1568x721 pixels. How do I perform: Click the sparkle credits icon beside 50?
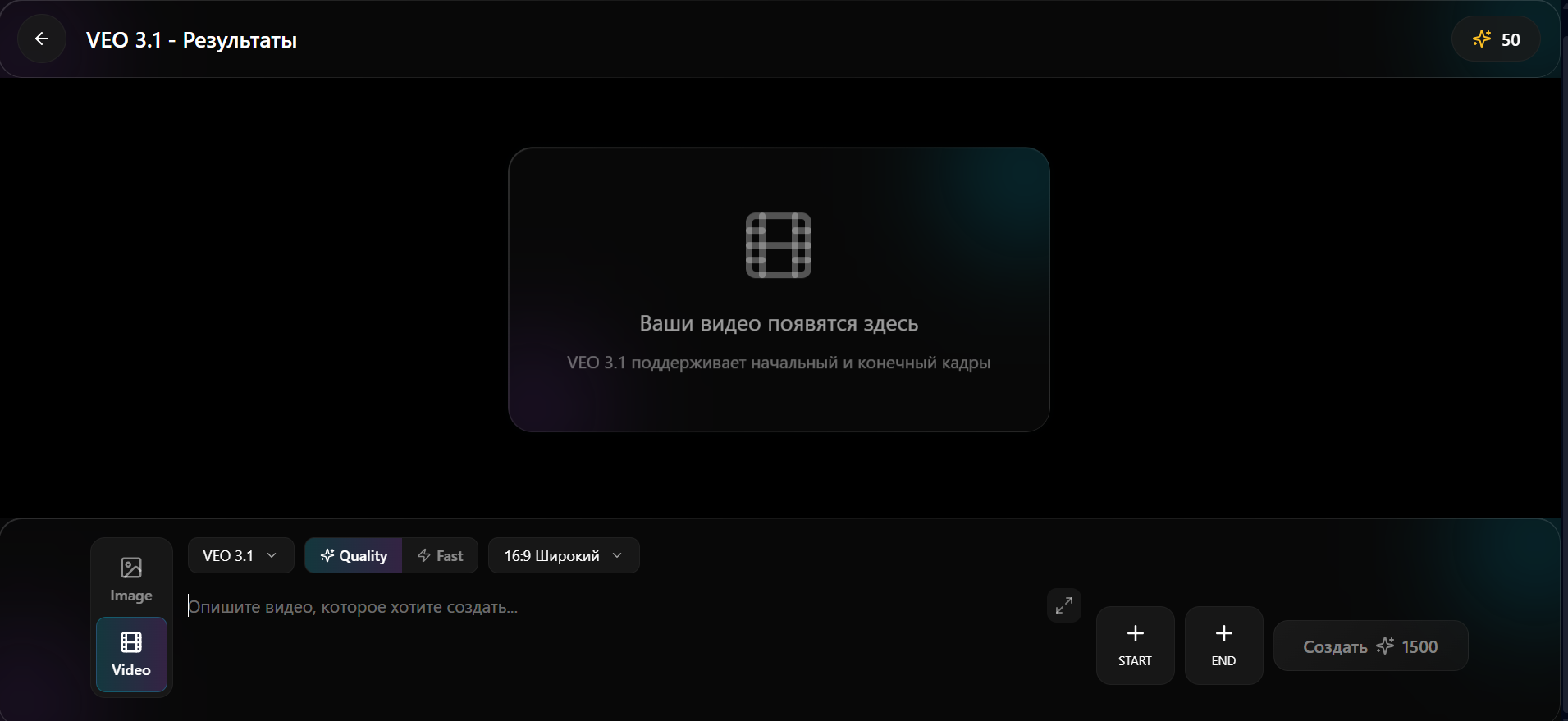coord(1481,39)
